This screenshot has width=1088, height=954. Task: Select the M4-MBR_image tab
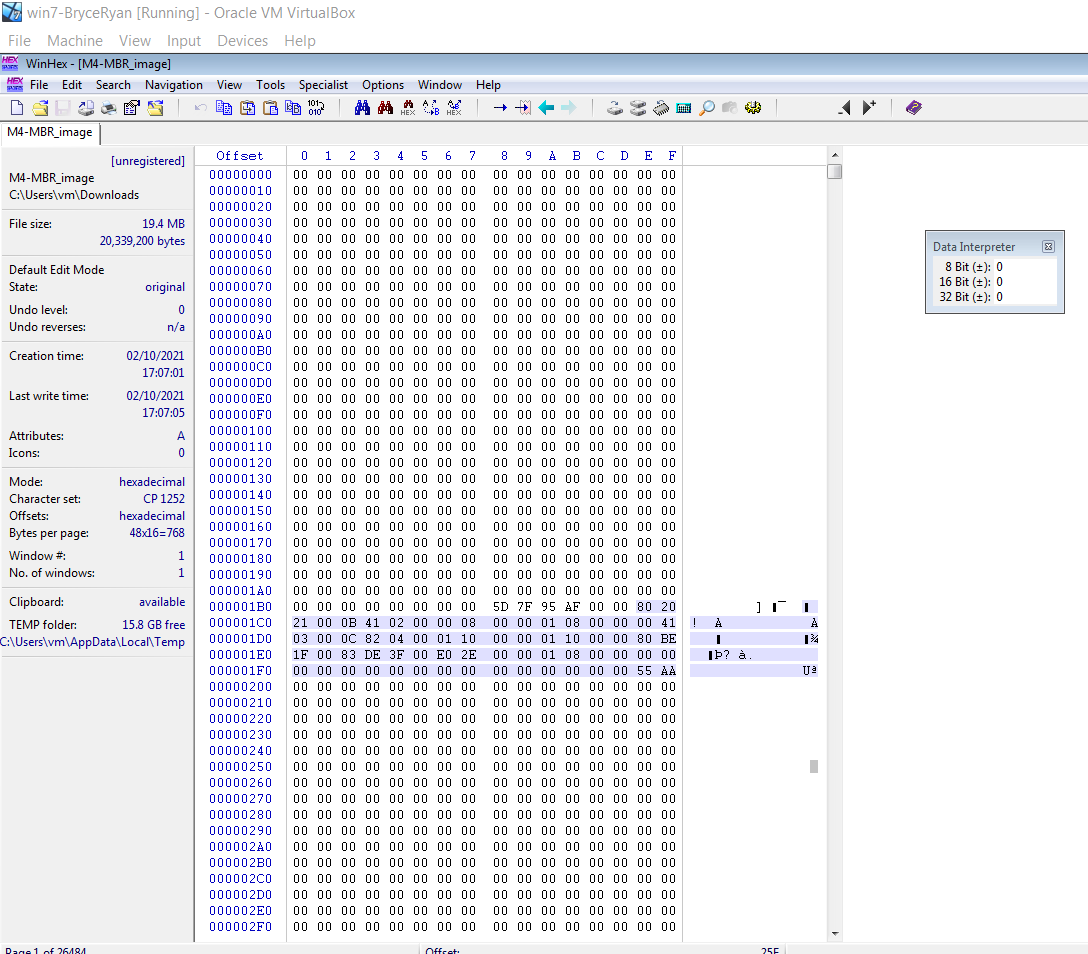(50, 132)
